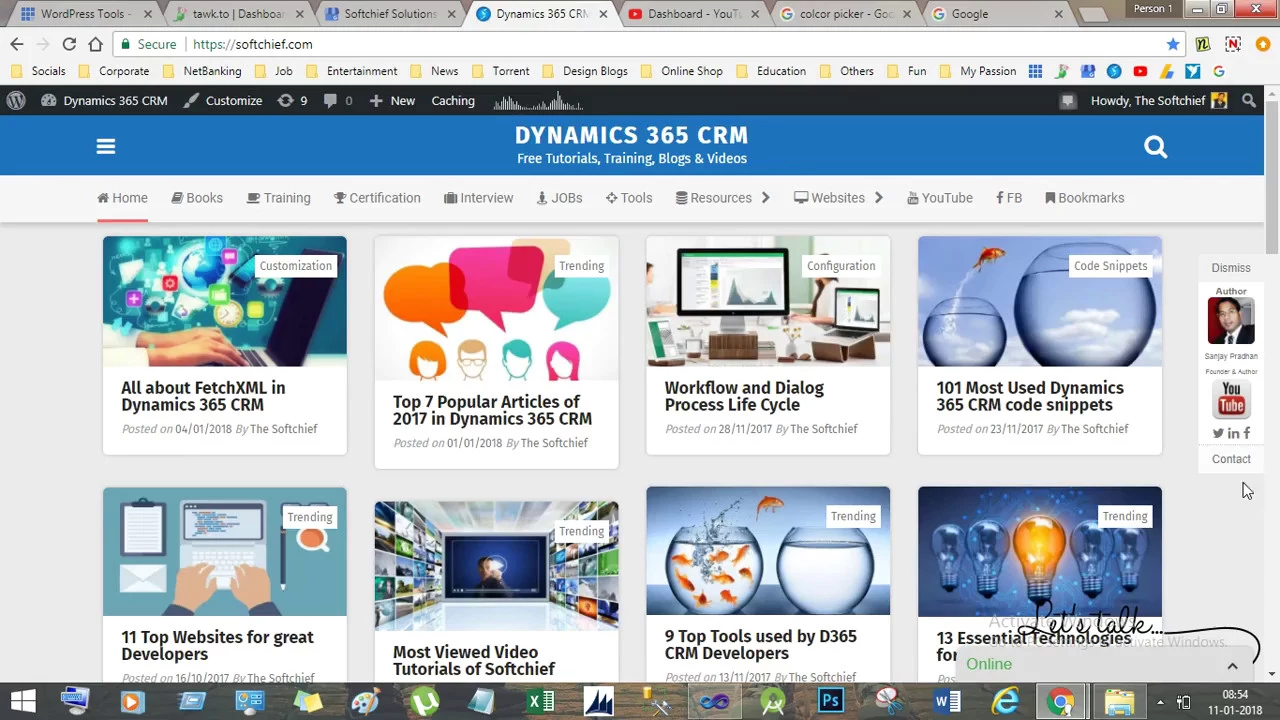Click the Configuration category tag
The image size is (1280, 720).
841,266
